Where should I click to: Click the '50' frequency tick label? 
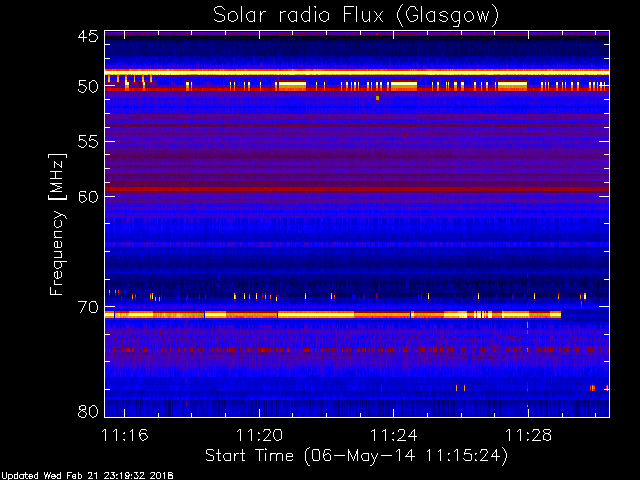click(x=88, y=87)
